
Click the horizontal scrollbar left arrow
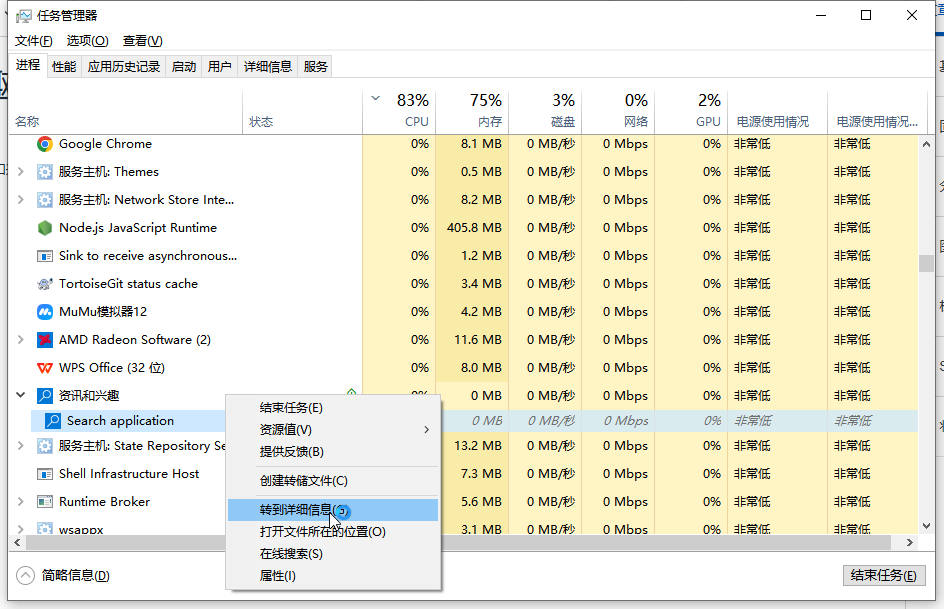tap(17, 542)
